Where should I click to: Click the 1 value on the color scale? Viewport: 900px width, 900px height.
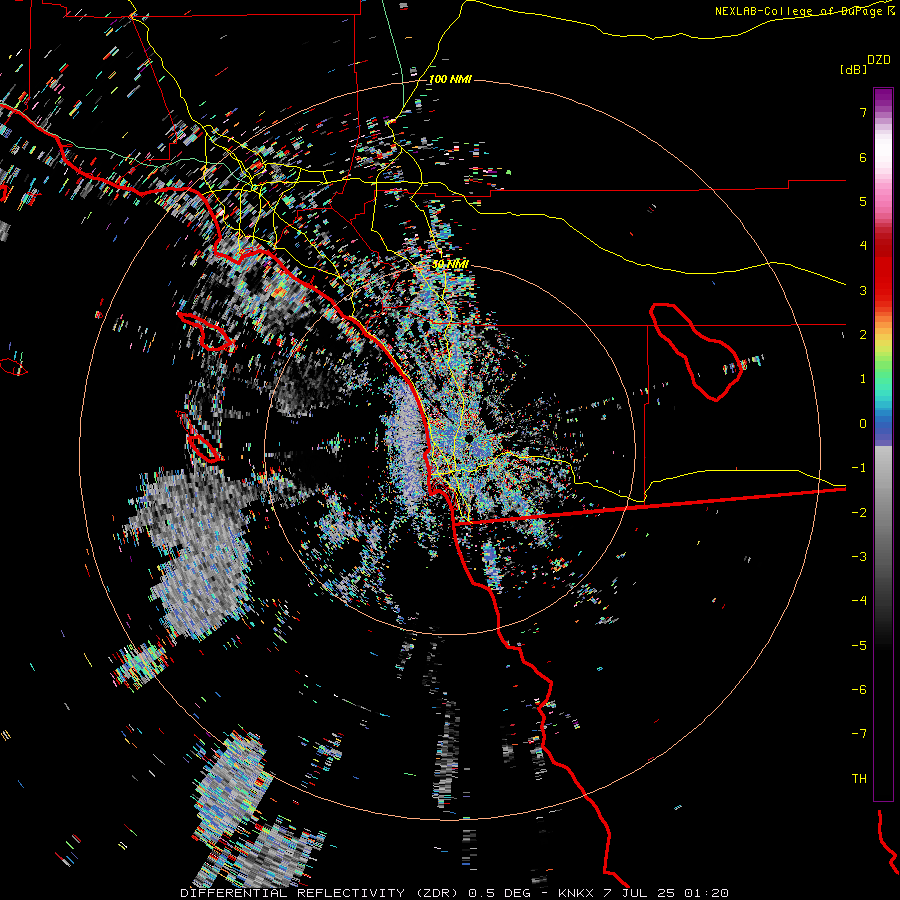click(863, 379)
